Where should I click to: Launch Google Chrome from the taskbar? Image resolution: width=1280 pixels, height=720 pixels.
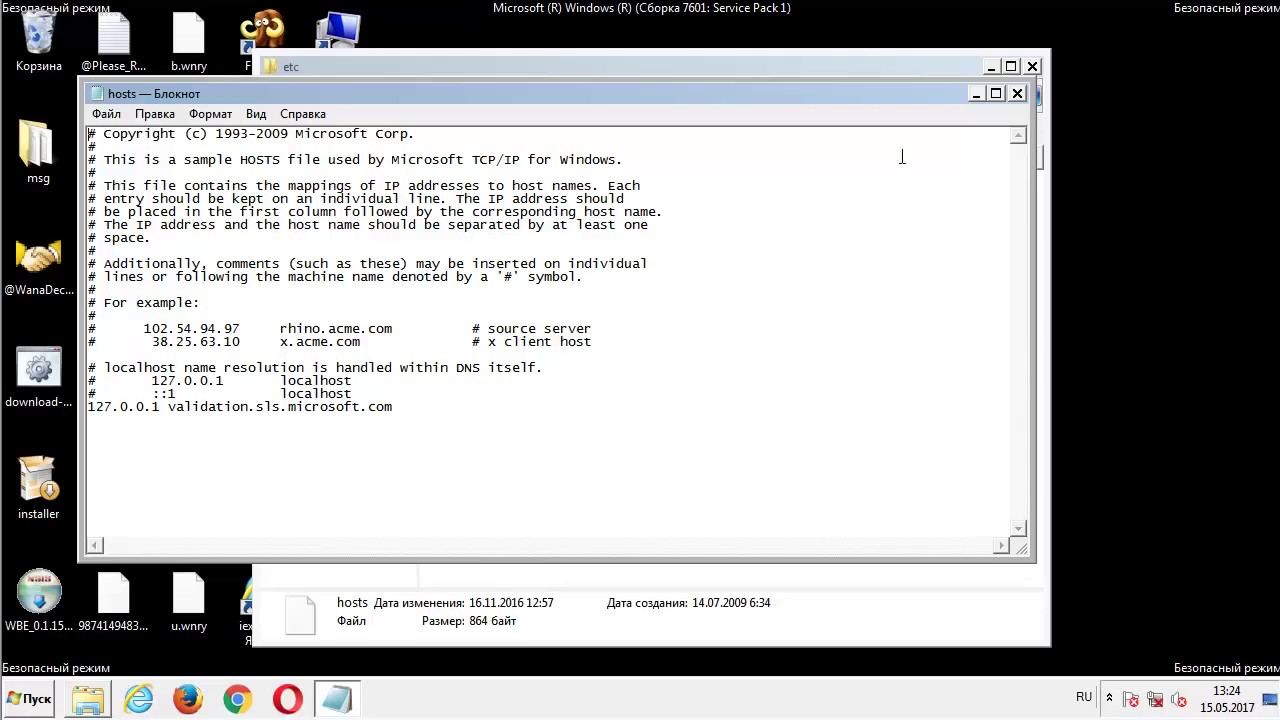(x=238, y=699)
